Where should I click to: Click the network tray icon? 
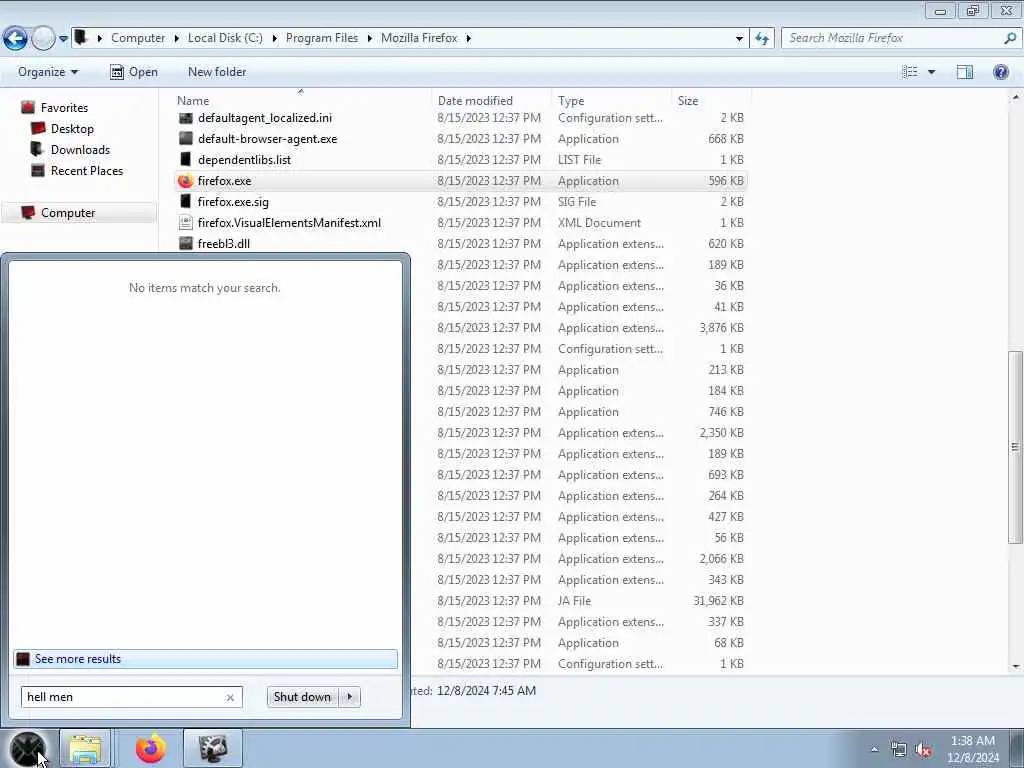[x=899, y=750]
